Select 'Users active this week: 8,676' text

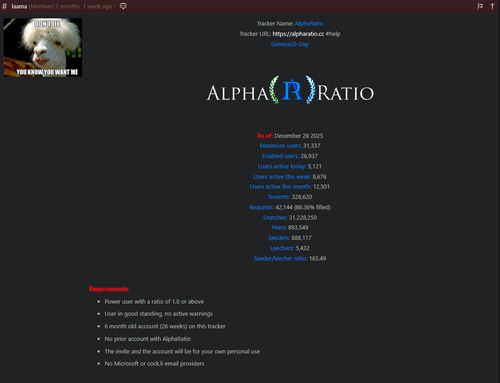click(290, 177)
